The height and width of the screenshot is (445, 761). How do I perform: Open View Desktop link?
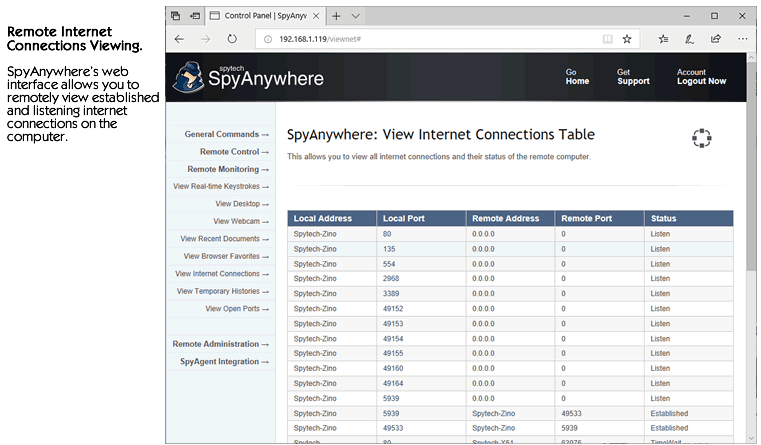coord(242,204)
